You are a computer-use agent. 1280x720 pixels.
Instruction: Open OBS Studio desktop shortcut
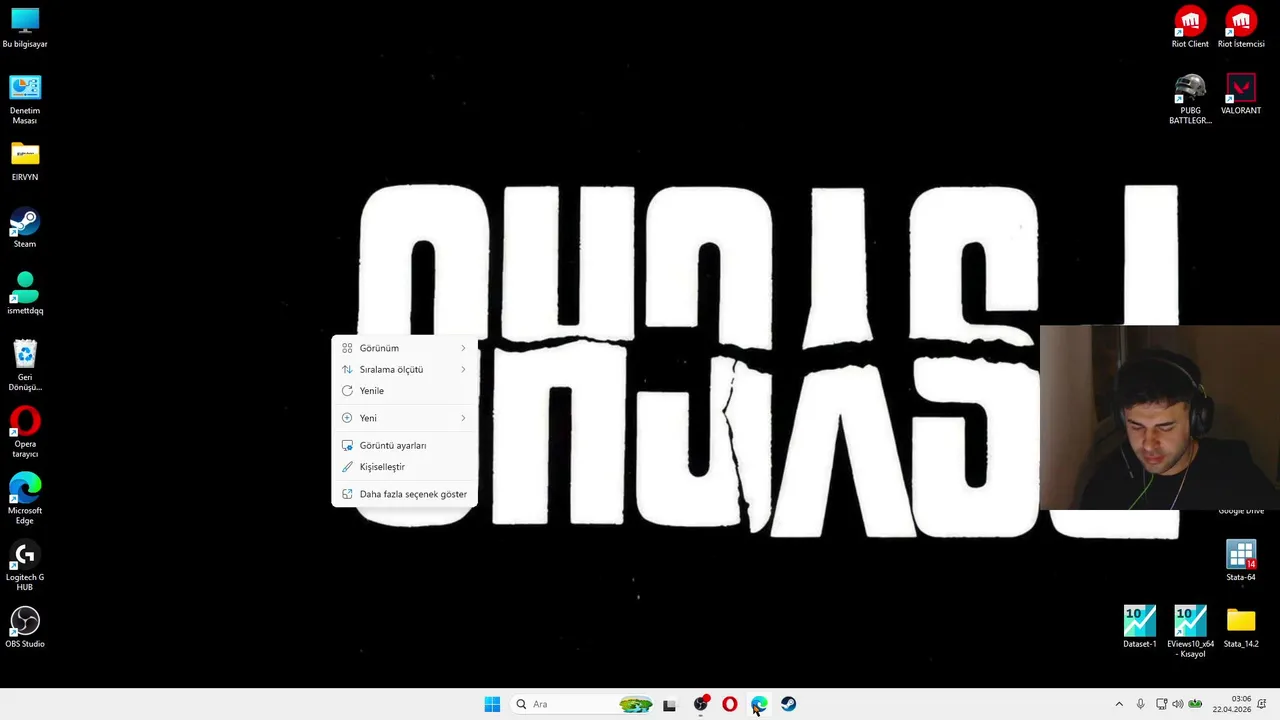(25, 628)
